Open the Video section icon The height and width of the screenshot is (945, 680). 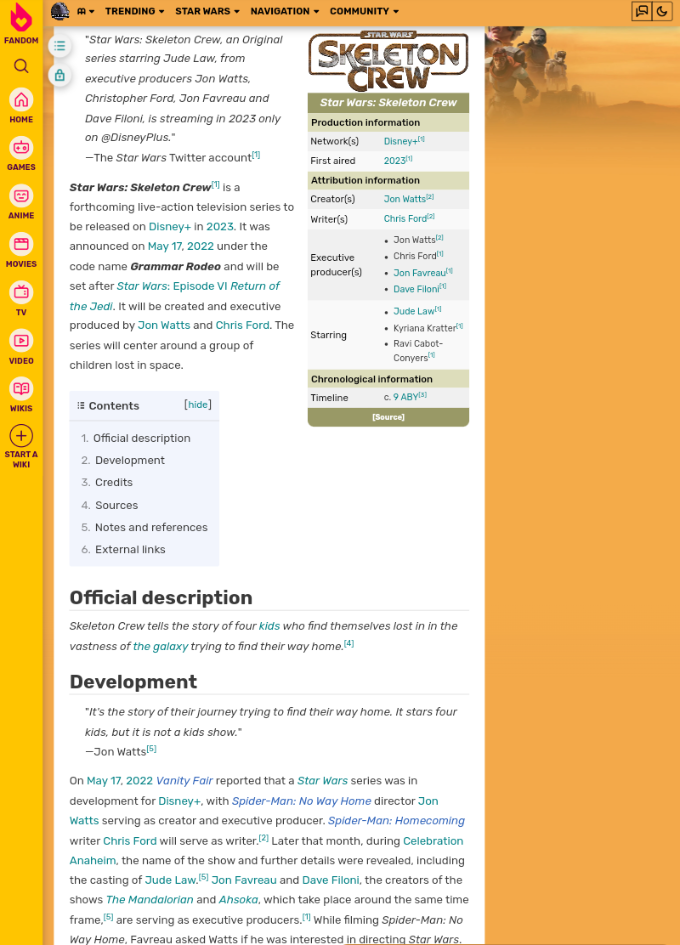[x=21, y=341]
